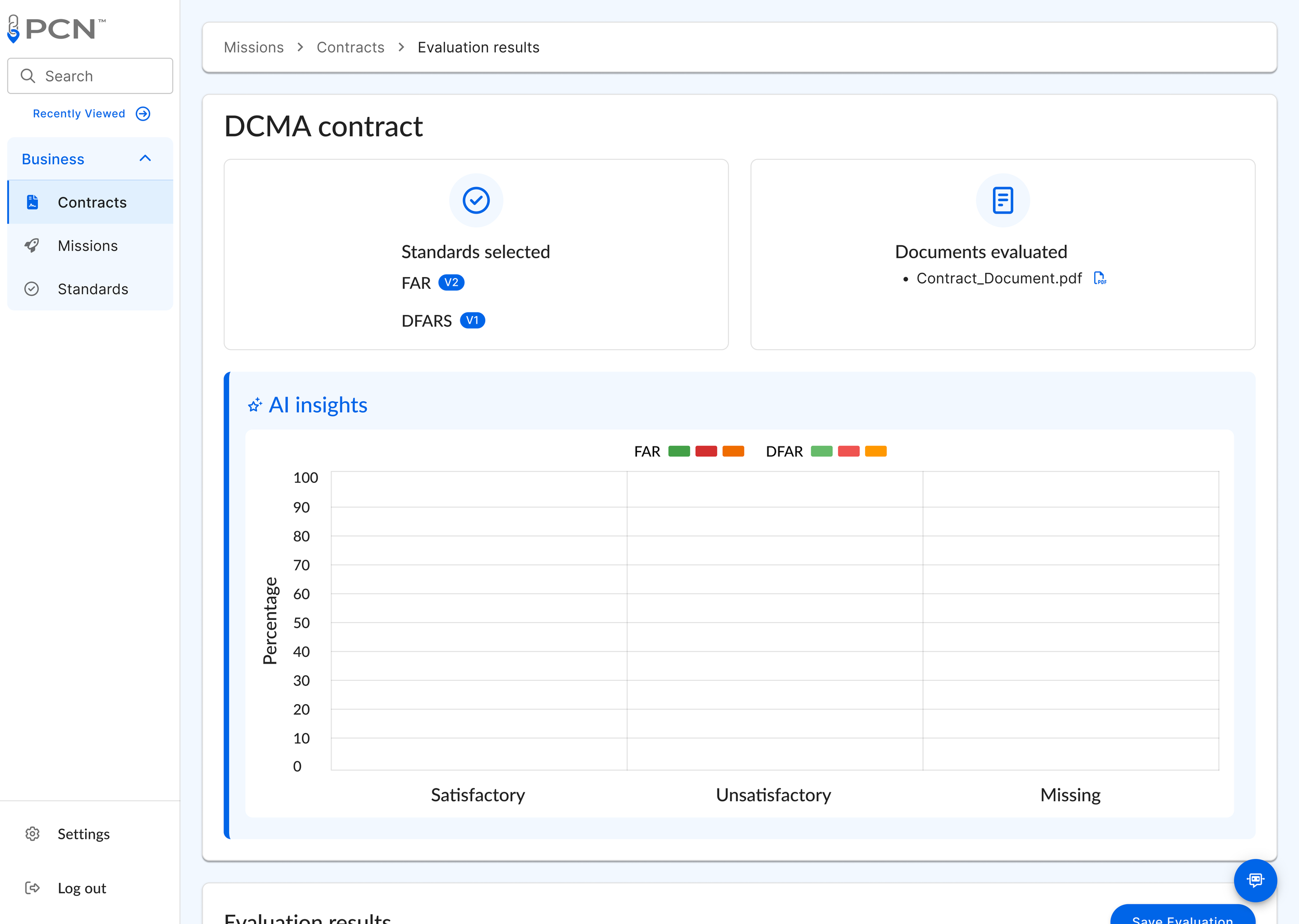Image resolution: width=1299 pixels, height=924 pixels.
Task: Click the Settings gear icon
Action: [32, 834]
